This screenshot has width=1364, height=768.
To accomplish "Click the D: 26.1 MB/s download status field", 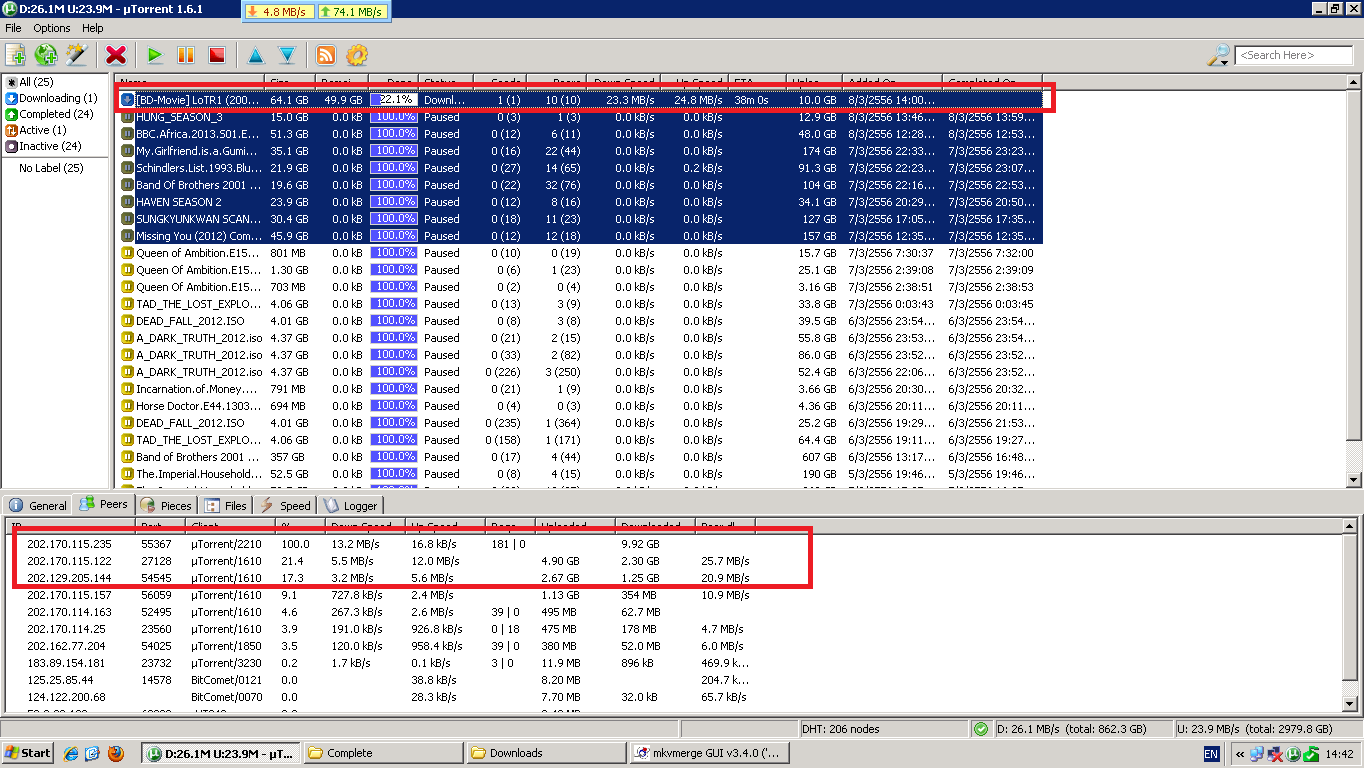I will [1082, 729].
